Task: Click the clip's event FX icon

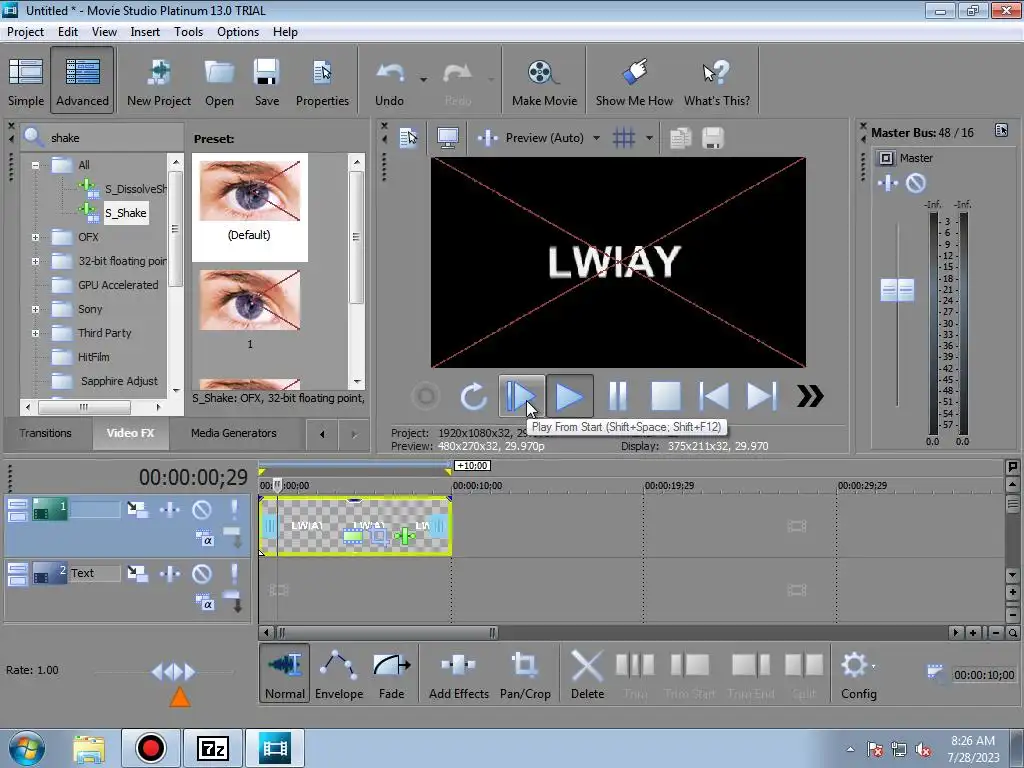Action: pyautogui.click(x=405, y=537)
